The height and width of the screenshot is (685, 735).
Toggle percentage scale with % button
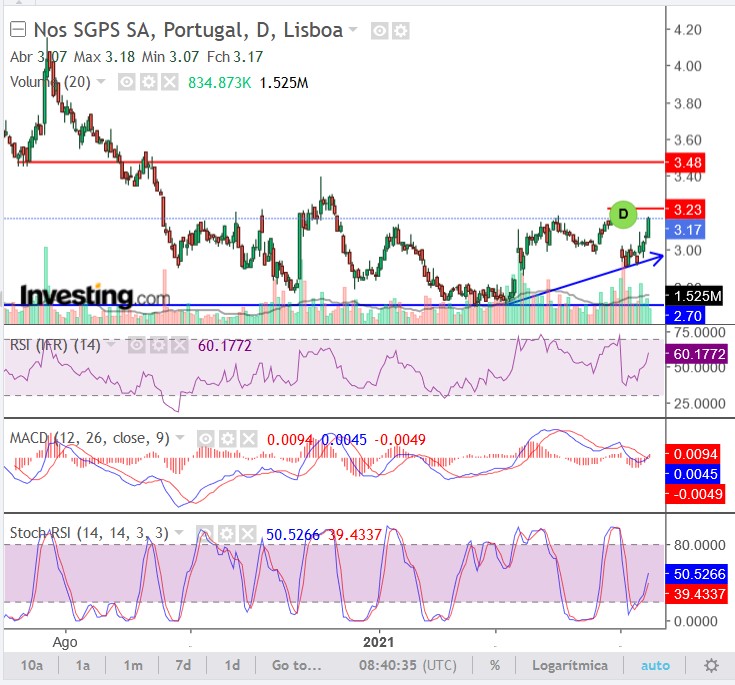(495, 665)
